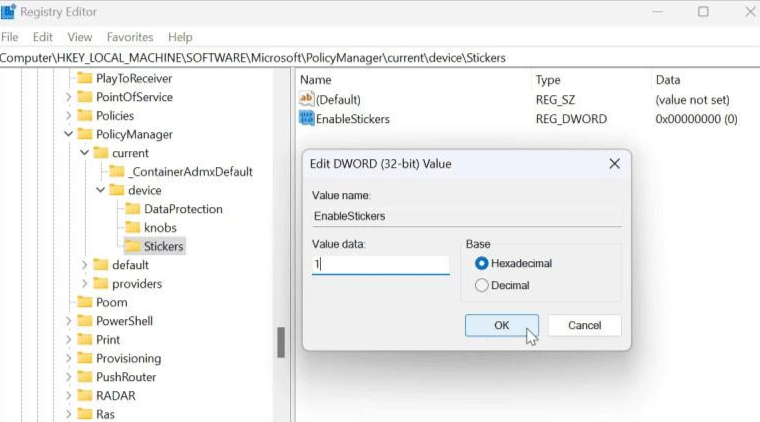
Task: Open the View menu
Action: tap(79, 37)
